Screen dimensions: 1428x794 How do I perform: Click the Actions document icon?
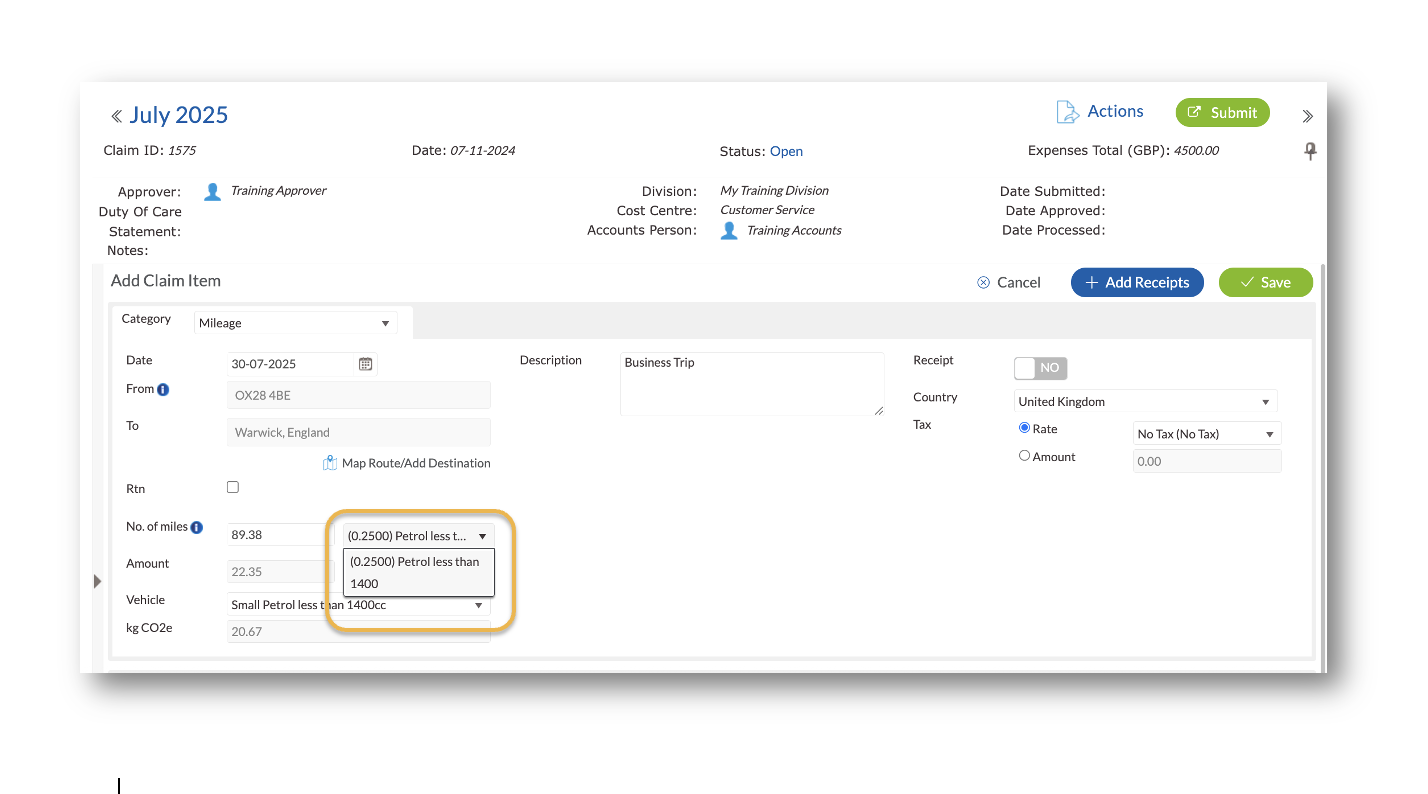click(x=1068, y=112)
